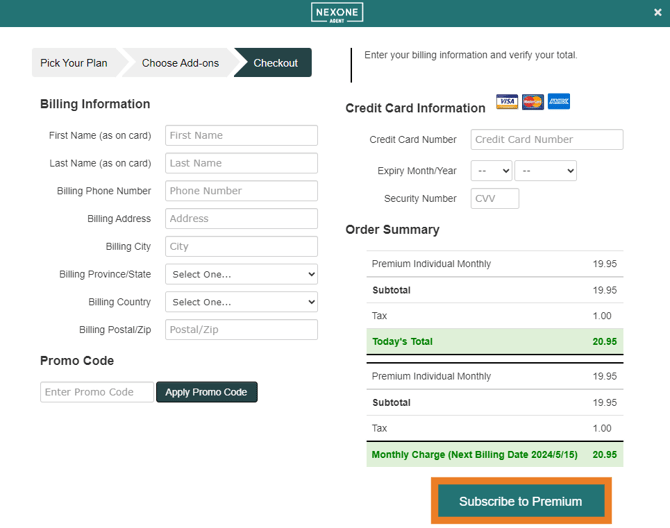
Task: Go back to Pick Your Plan step
Action: [x=74, y=63]
